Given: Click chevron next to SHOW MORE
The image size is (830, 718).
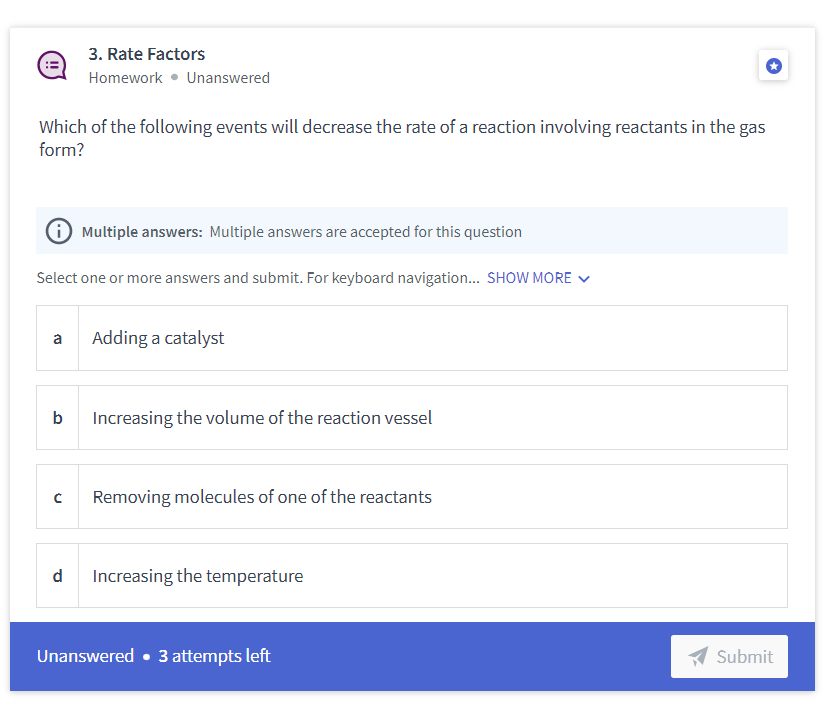Looking at the screenshot, I should [584, 279].
